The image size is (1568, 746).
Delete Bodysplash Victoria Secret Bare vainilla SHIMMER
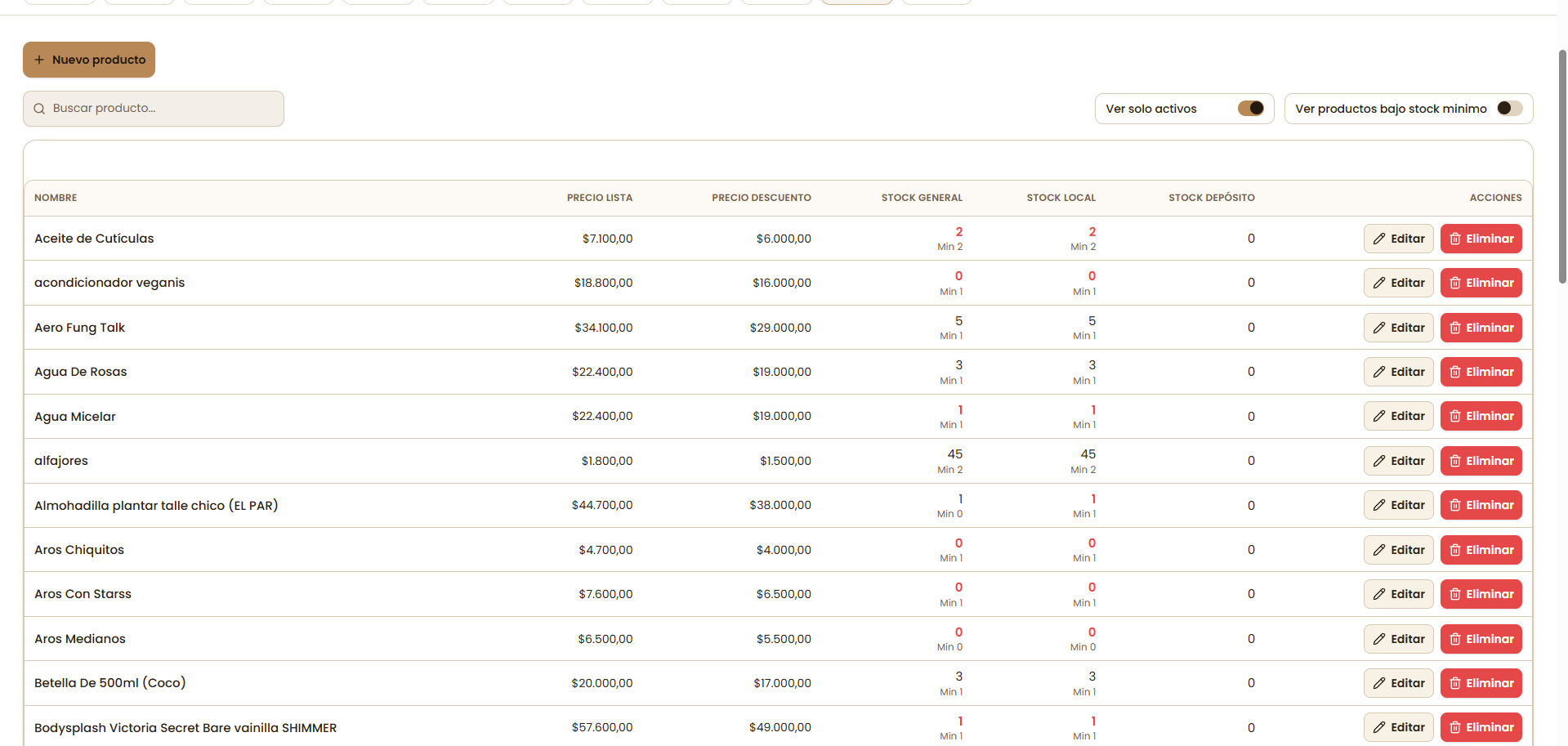pyautogui.click(x=1481, y=727)
